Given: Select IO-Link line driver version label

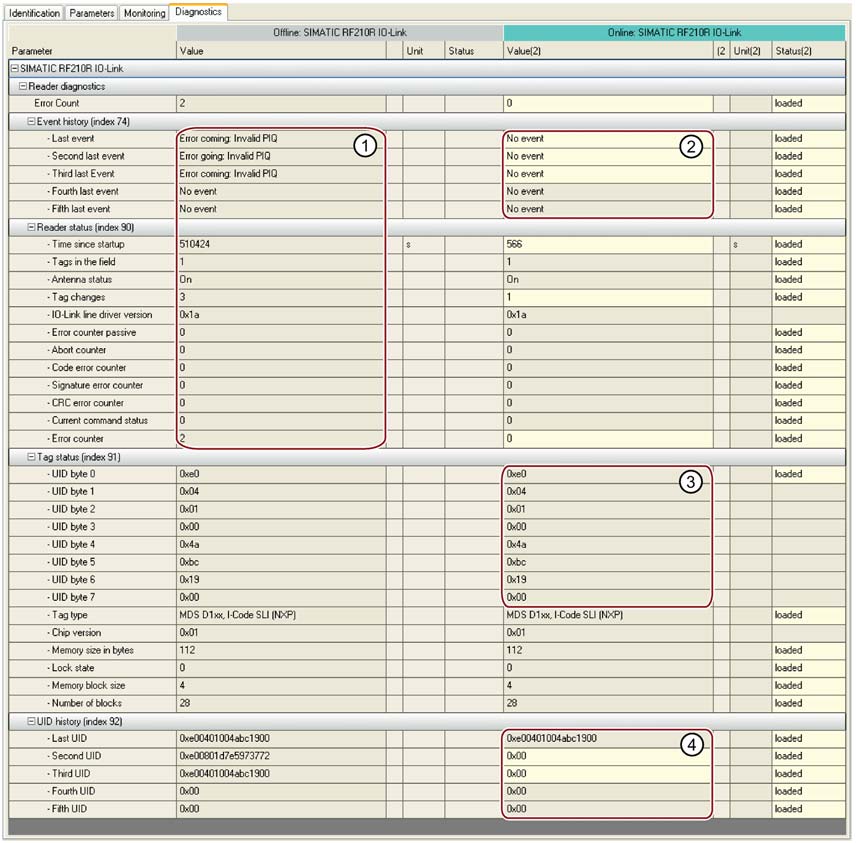Looking at the screenshot, I should (102, 315).
